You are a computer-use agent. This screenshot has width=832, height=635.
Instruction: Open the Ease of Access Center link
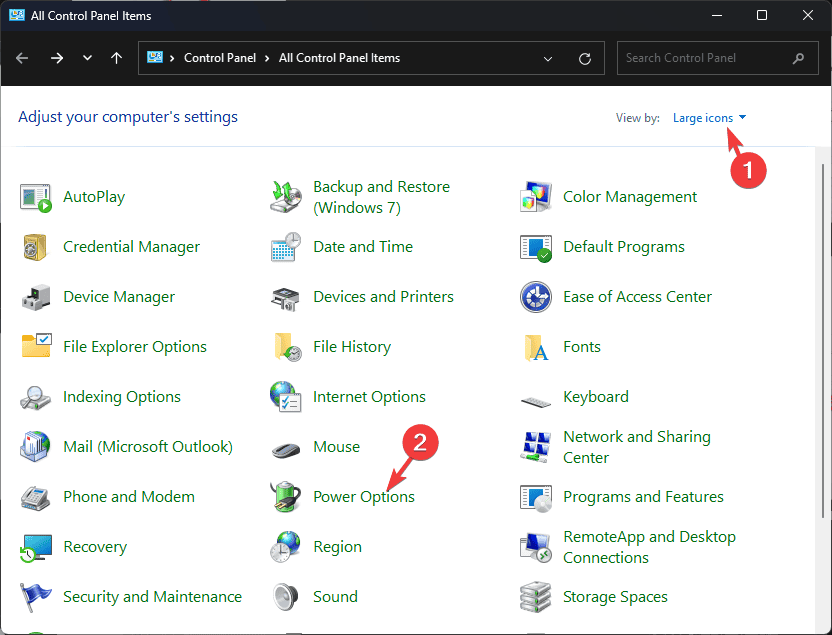pyautogui.click(x=637, y=297)
